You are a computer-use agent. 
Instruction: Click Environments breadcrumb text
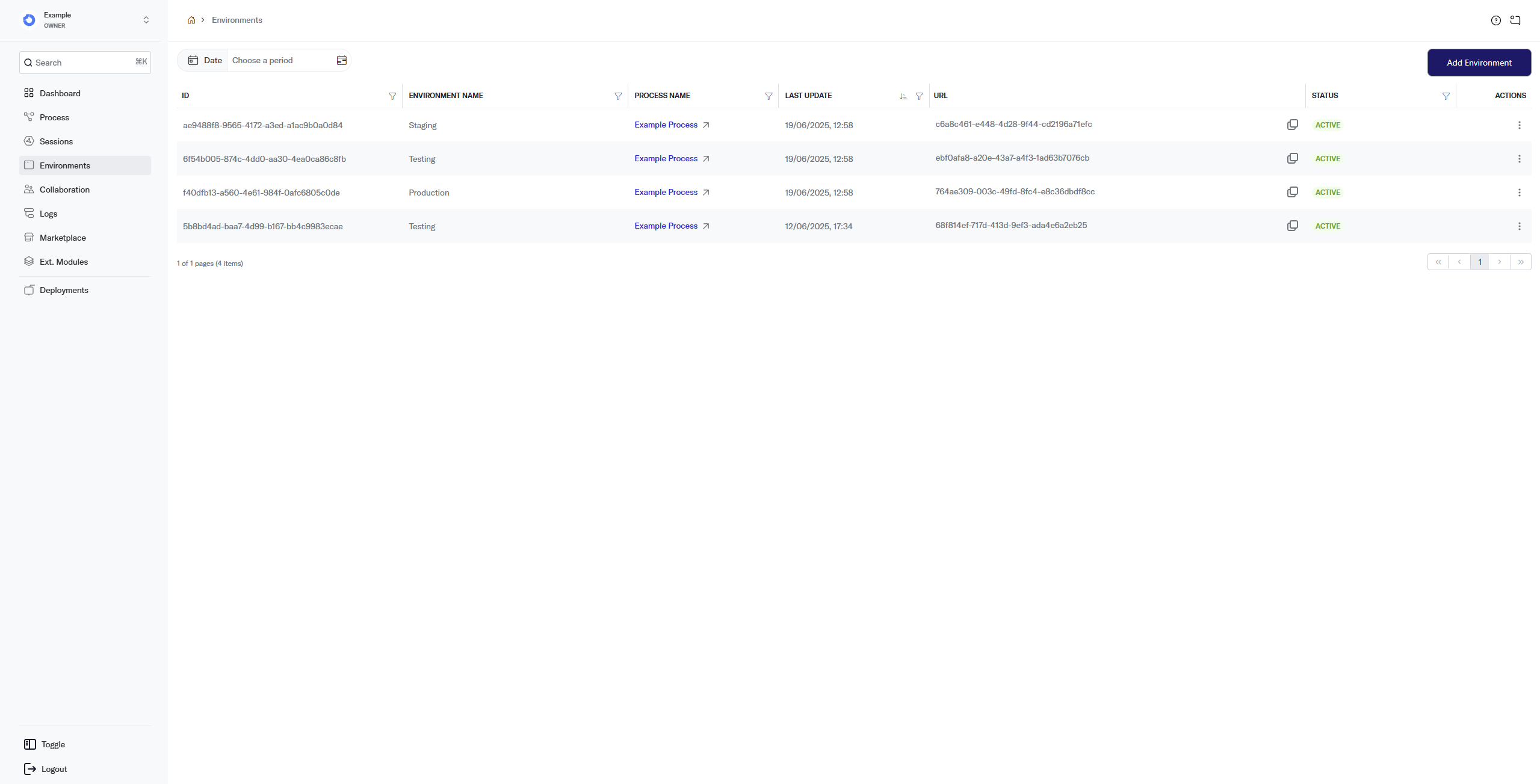[237, 20]
